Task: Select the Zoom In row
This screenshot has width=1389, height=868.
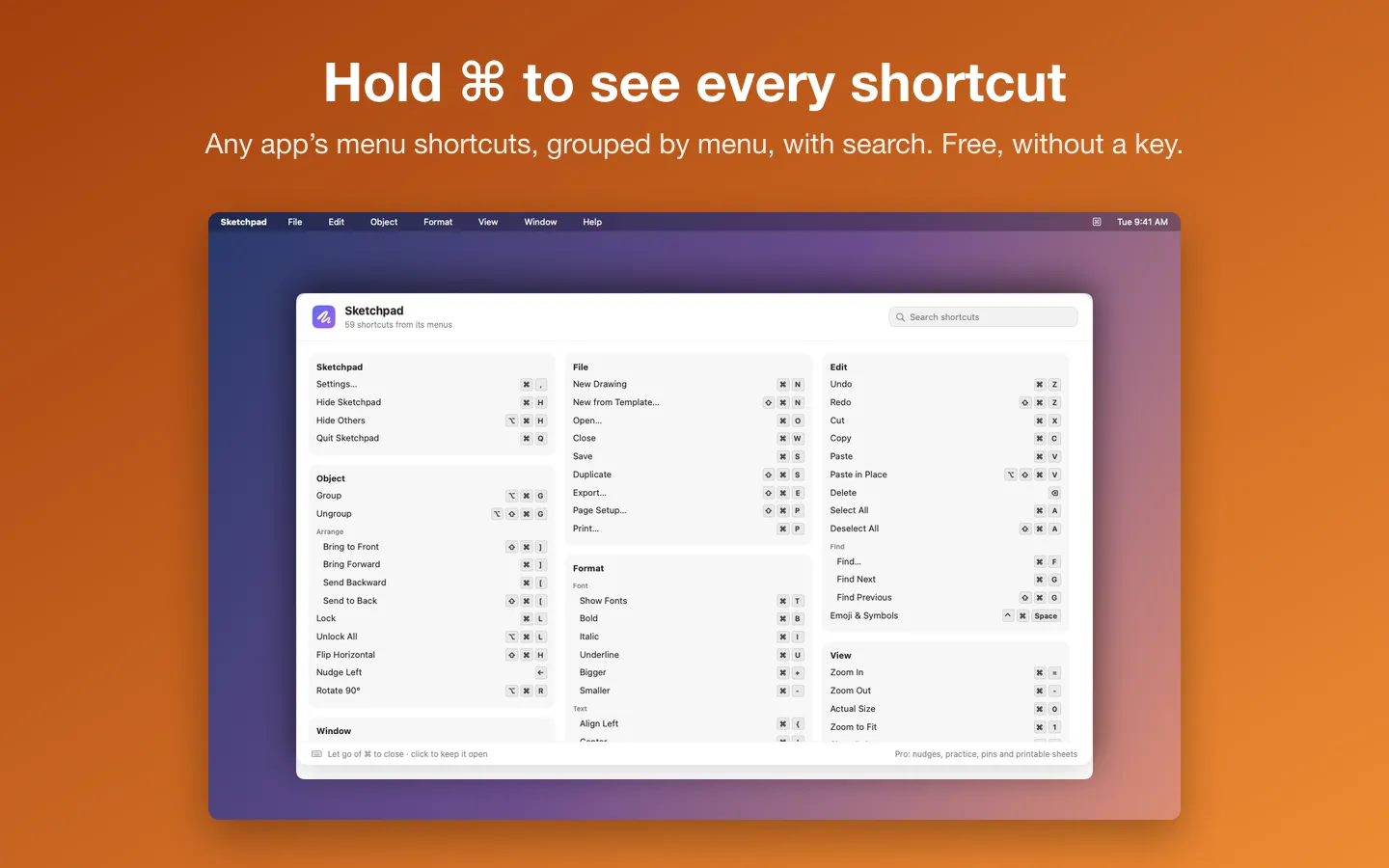Action: tap(945, 673)
